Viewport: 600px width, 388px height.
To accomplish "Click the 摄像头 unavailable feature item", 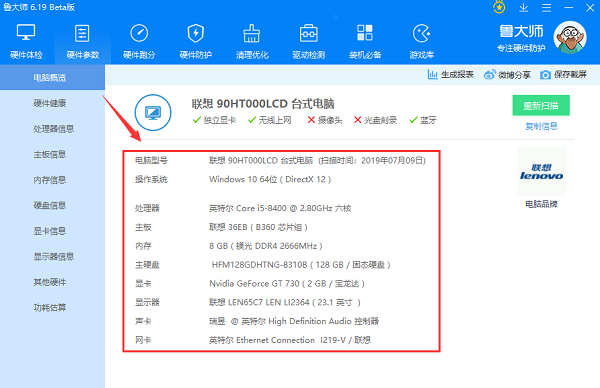I will coord(325,120).
